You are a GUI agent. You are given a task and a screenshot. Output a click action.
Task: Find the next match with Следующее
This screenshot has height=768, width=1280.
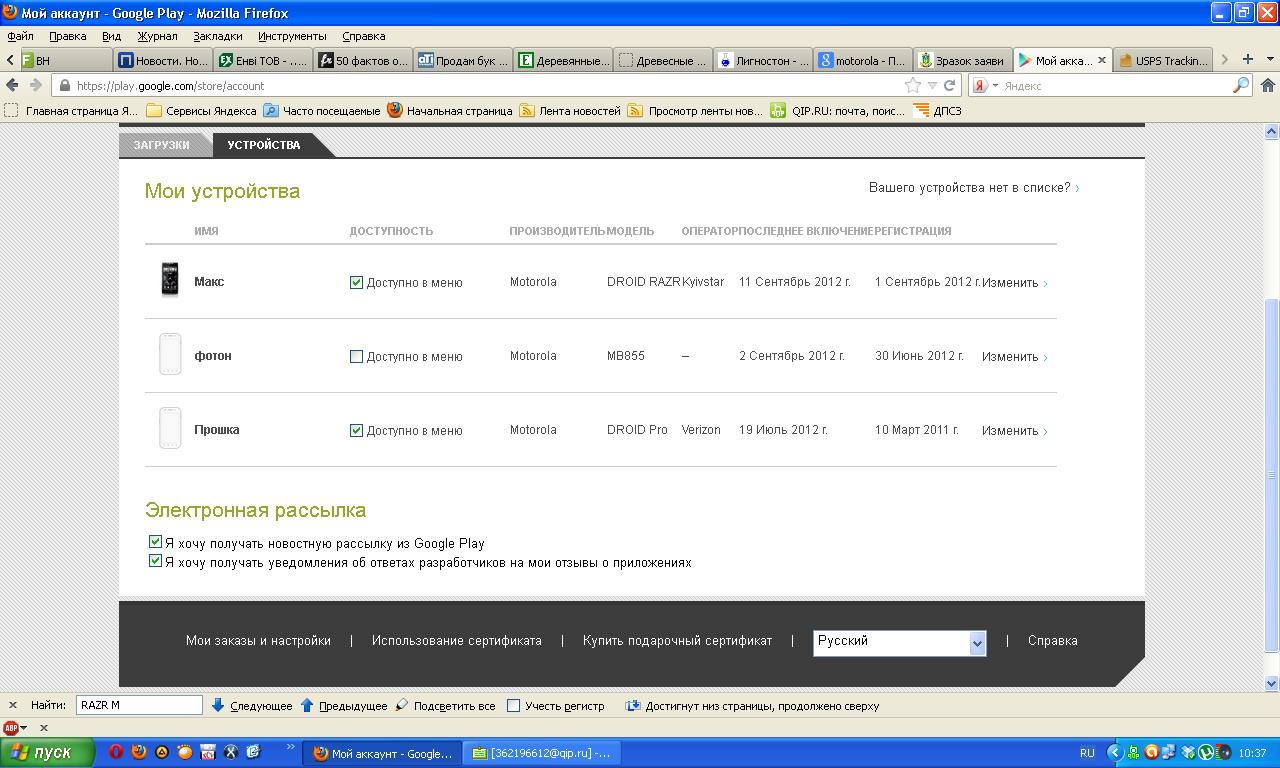[252, 705]
